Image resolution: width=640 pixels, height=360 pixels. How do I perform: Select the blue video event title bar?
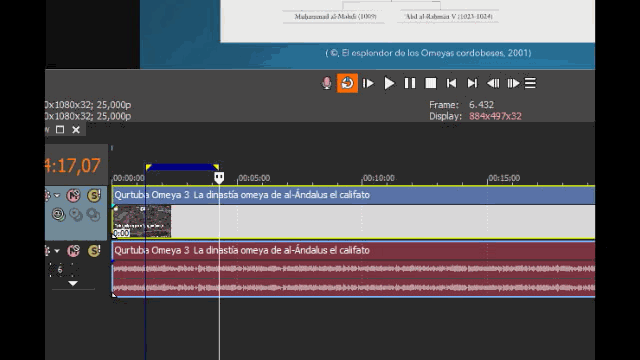point(353,195)
